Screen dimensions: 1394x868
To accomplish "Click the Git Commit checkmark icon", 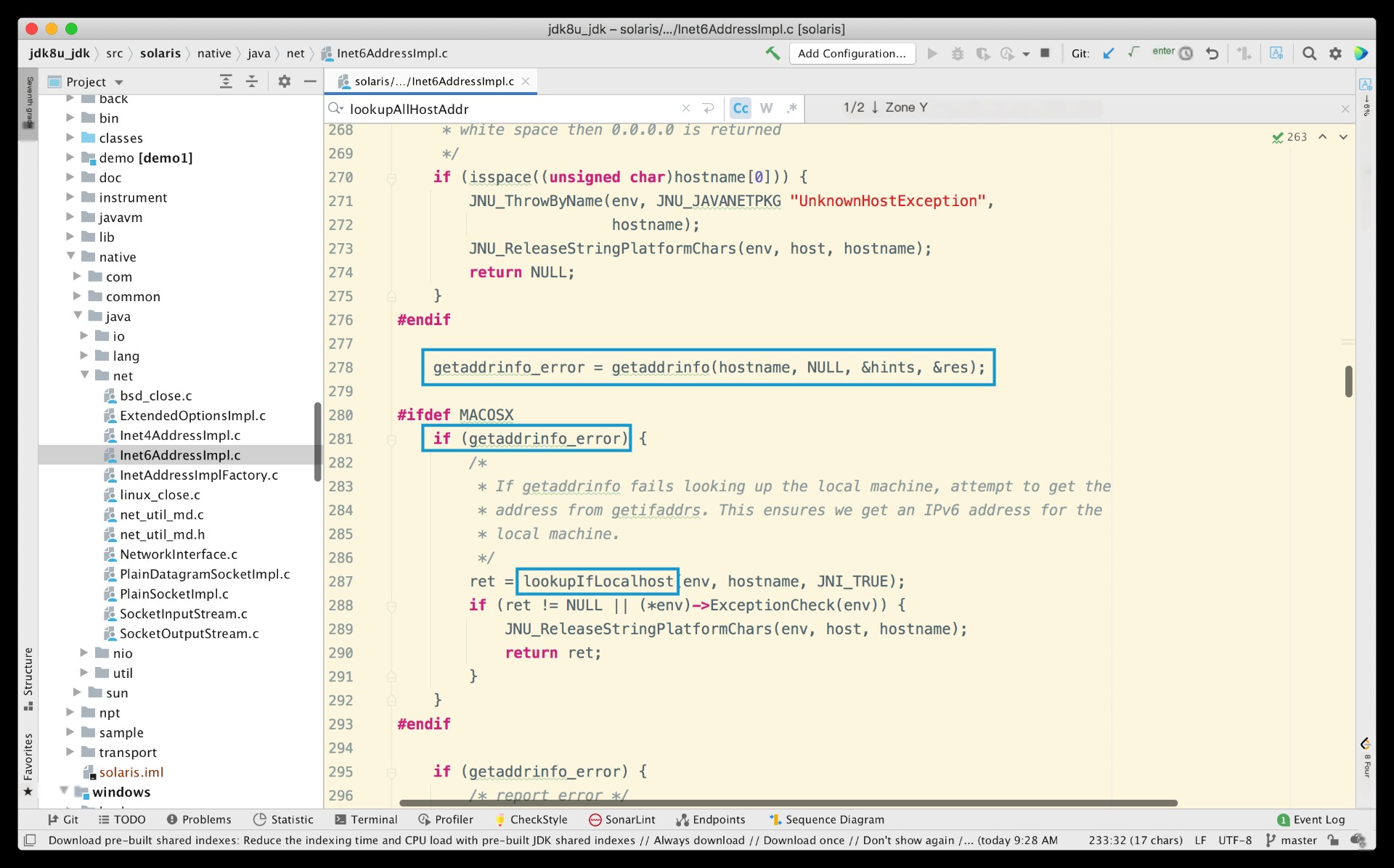I will pos(1133,52).
